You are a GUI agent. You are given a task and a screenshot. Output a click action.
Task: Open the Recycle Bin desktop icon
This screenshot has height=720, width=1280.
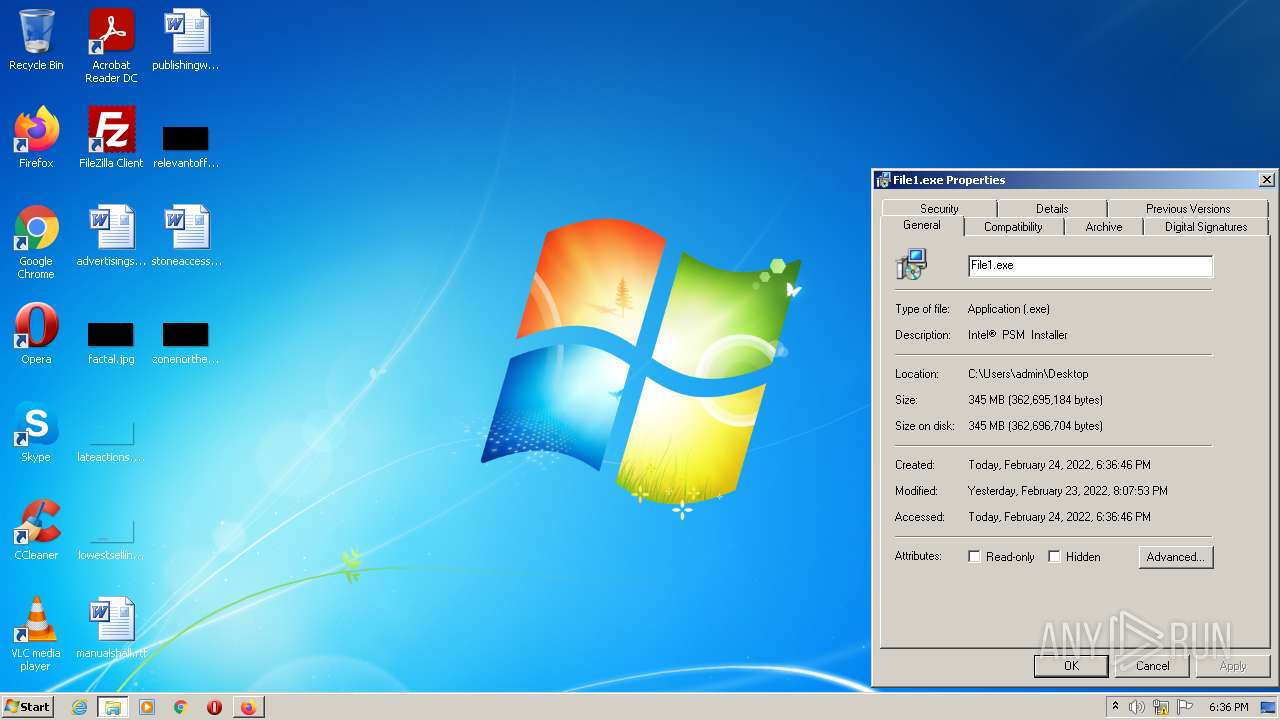tap(36, 41)
